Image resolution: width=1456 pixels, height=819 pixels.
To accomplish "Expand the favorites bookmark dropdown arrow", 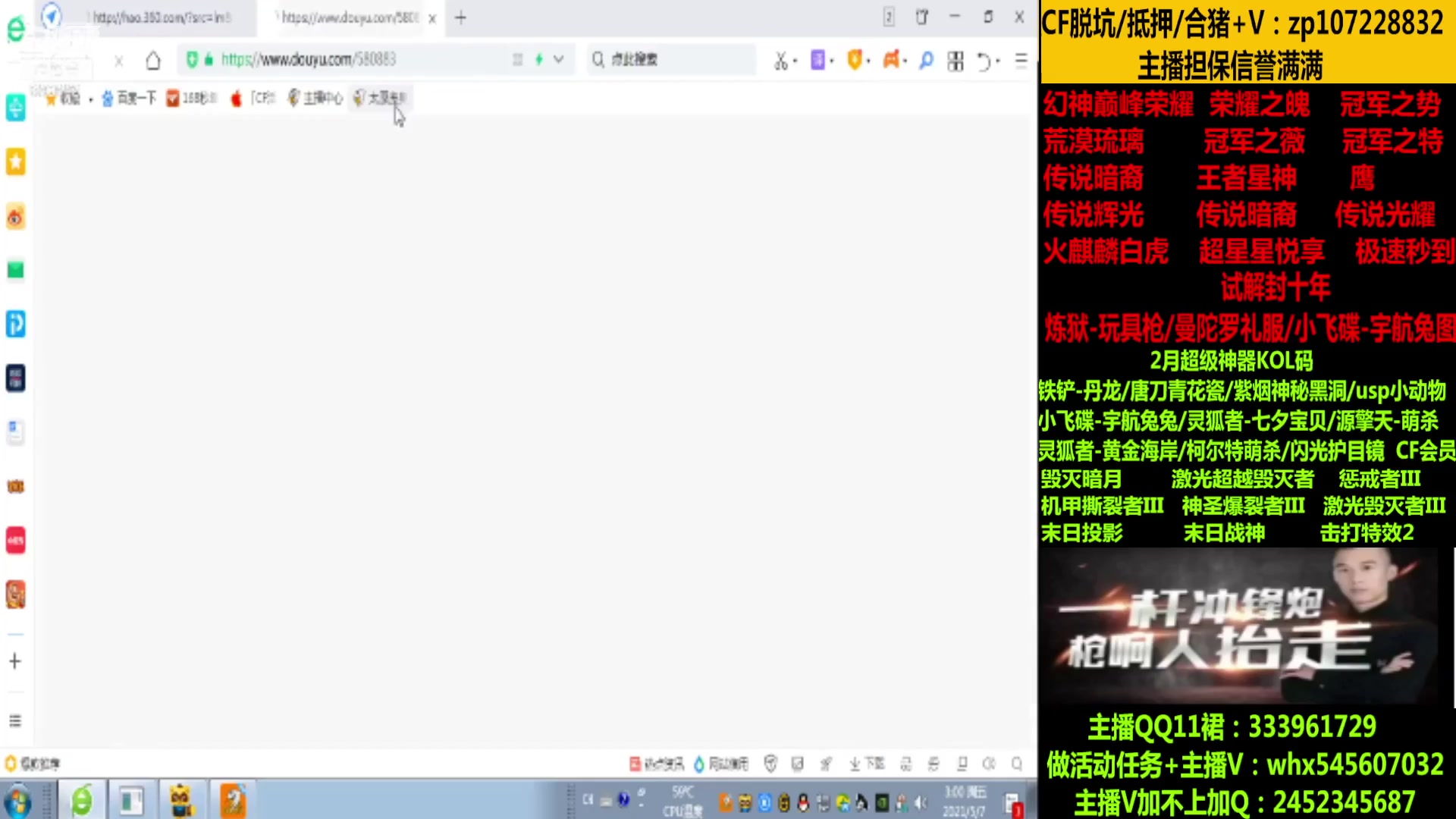I will 90,99.
